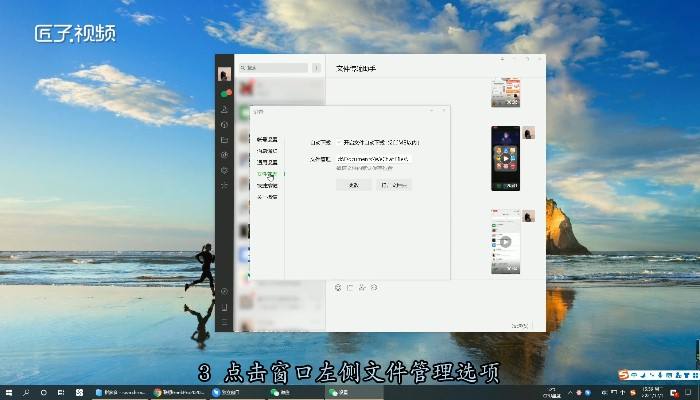Play the bottom video with play icon
The width and height of the screenshot is (700, 400).
coord(505,242)
